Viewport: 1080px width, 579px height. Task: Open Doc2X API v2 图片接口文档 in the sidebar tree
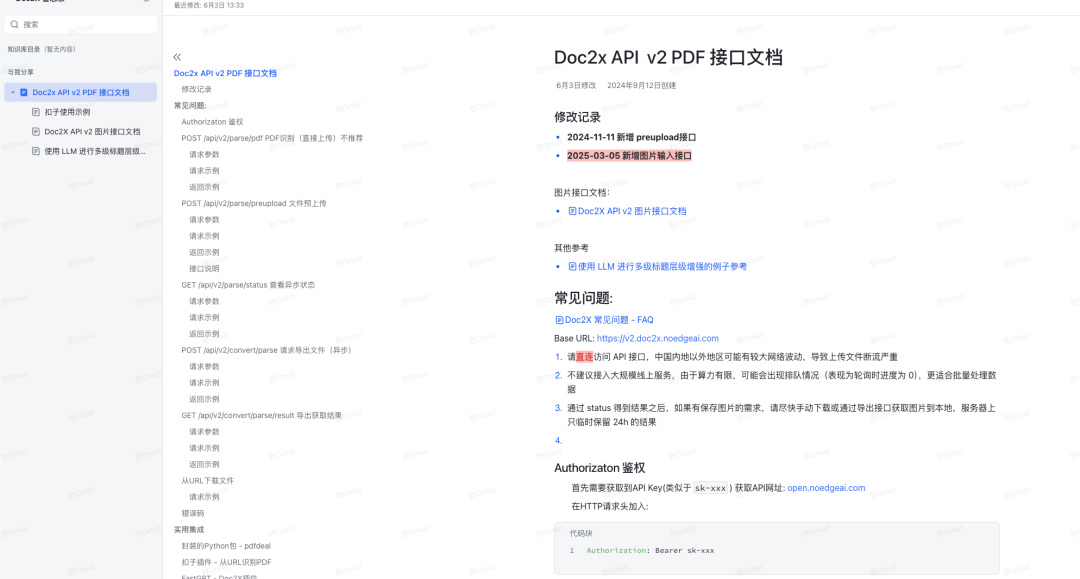(x=92, y=131)
